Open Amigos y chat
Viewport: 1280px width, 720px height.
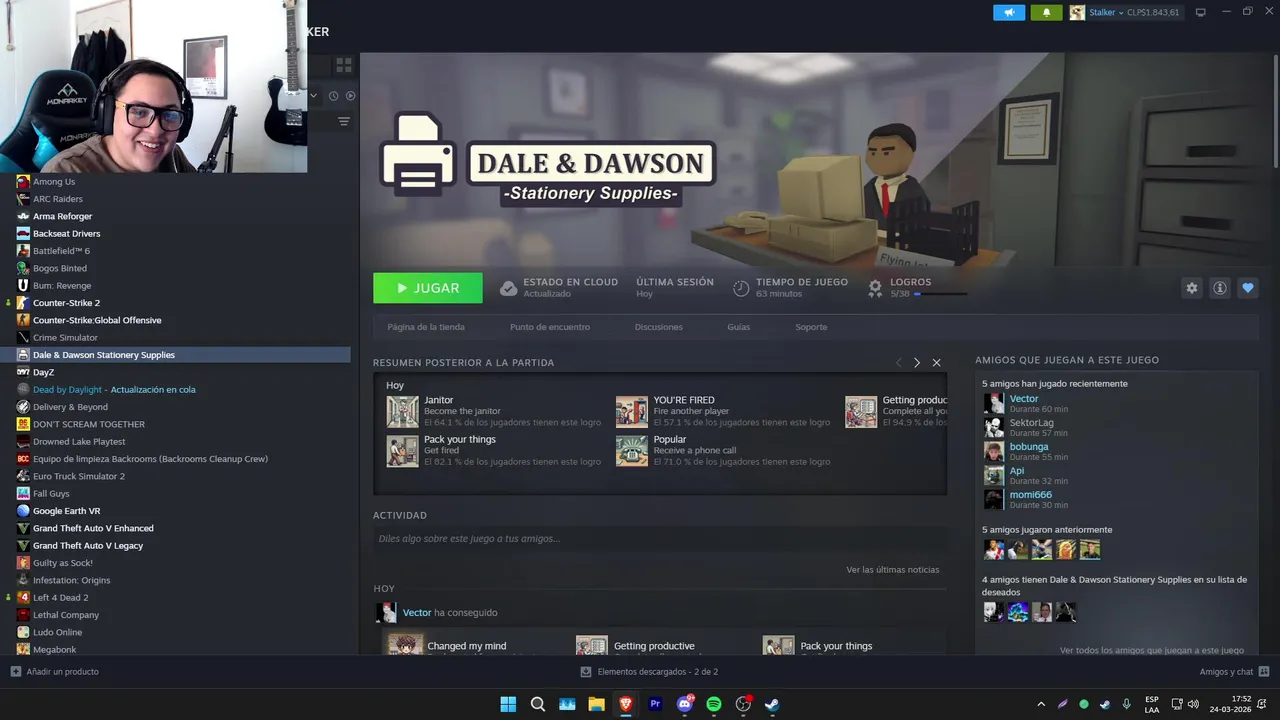pyautogui.click(x=1234, y=672)
